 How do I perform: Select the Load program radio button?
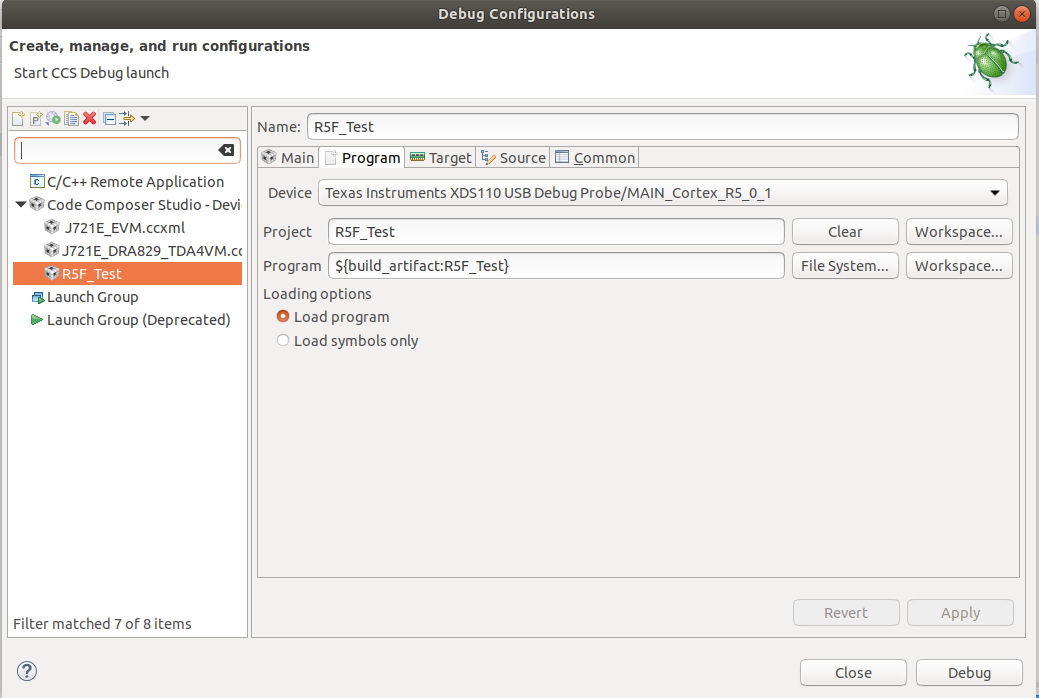(x=283, y=317)
